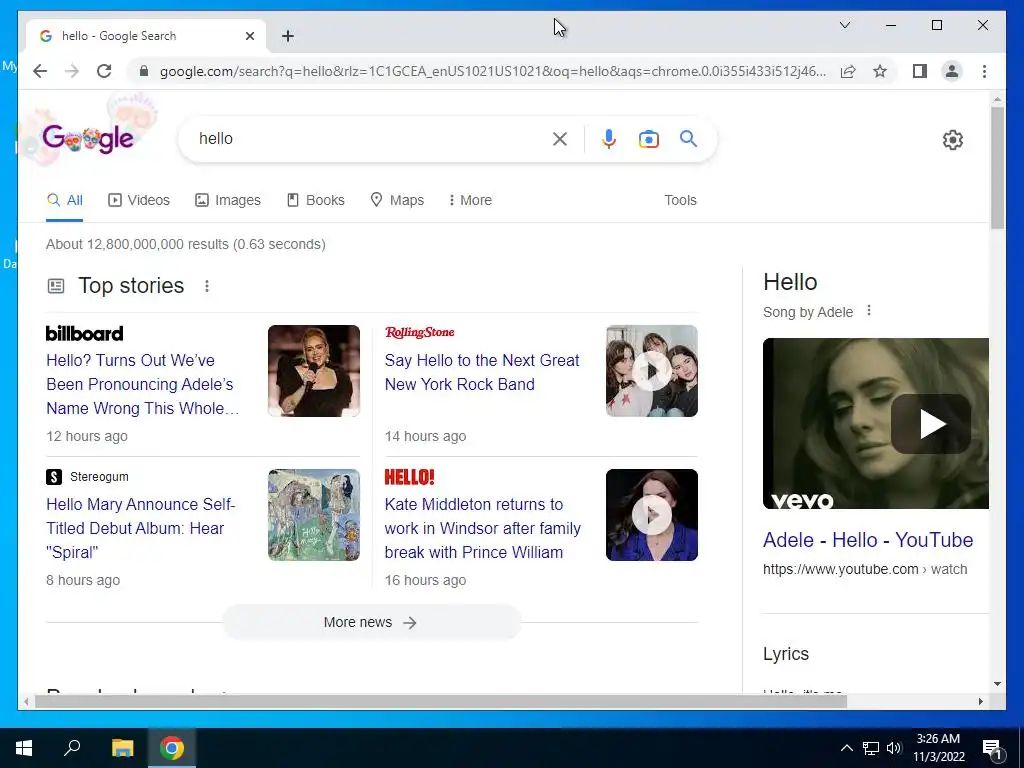Select the All results tab
Image resolution: width=1024 pixels, height=768 pixels.
click(x=65, y=200)
